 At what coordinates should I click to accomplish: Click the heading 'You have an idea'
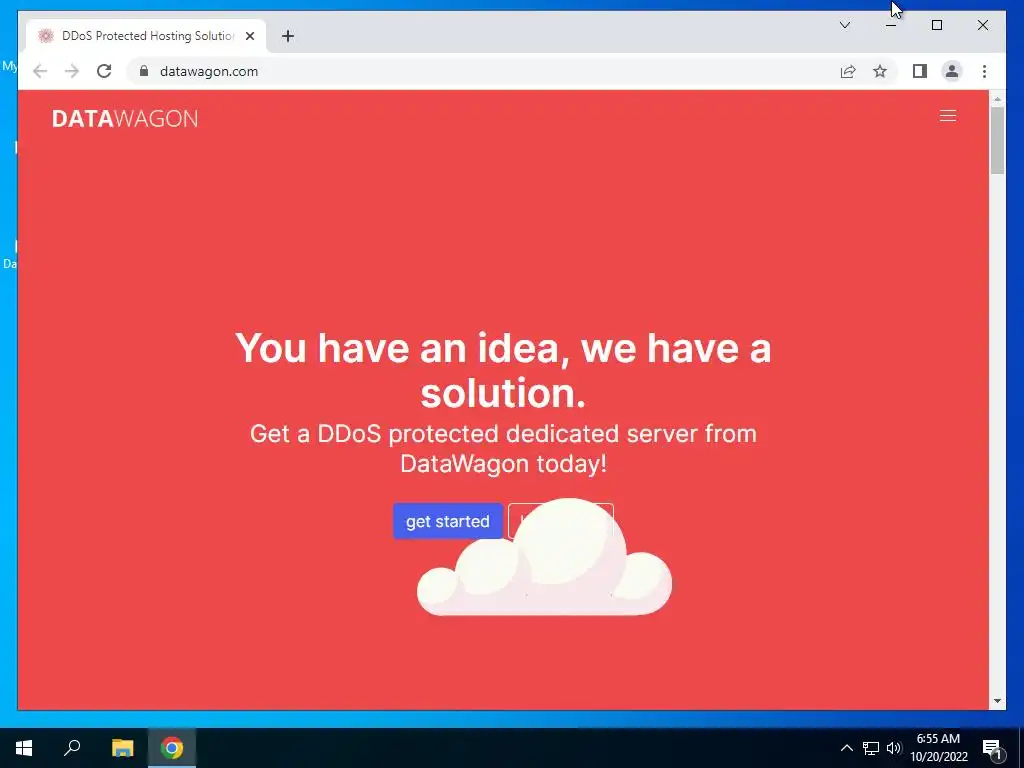503,370
